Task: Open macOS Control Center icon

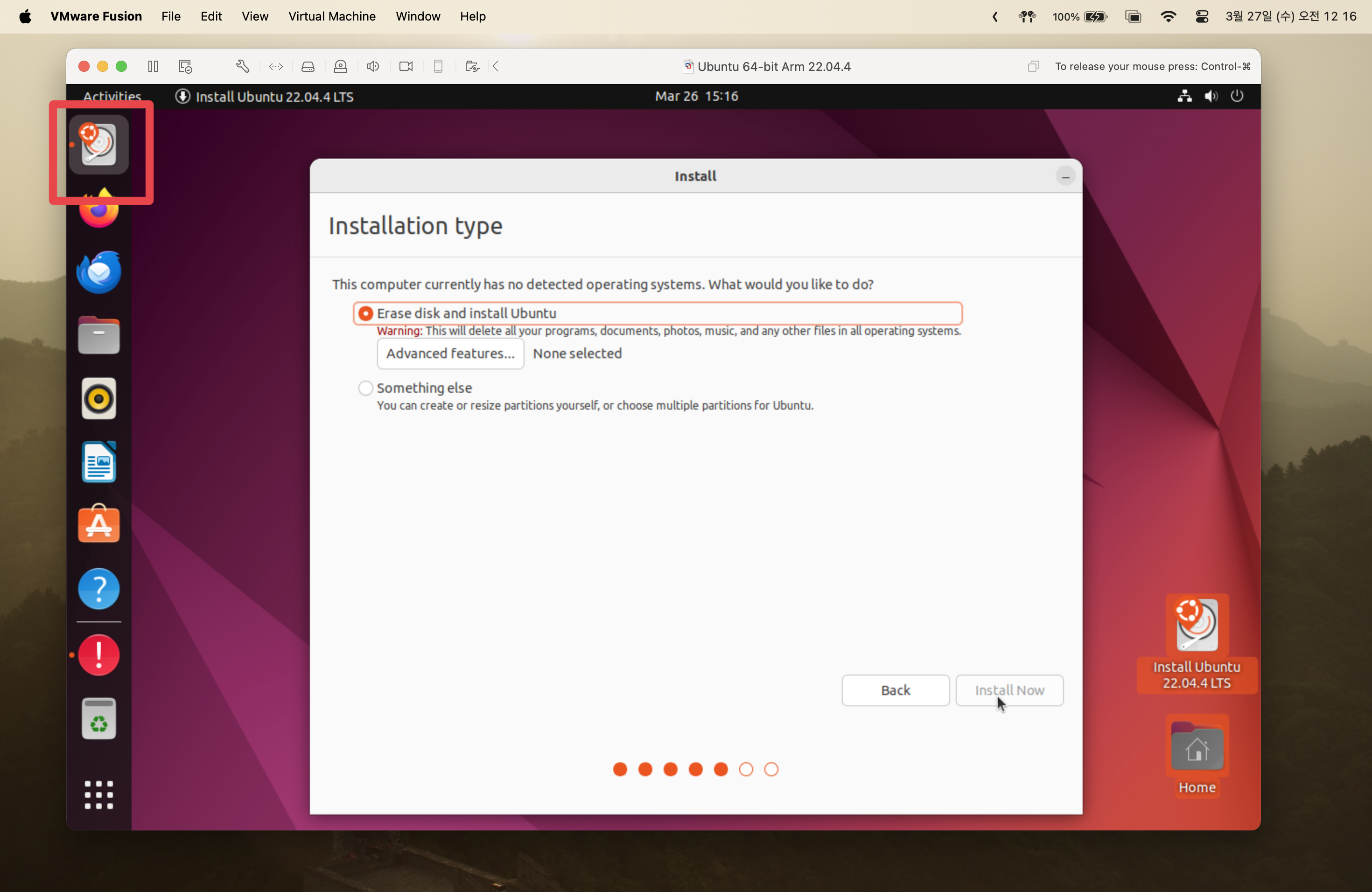Action: (x=1202, y=17)
